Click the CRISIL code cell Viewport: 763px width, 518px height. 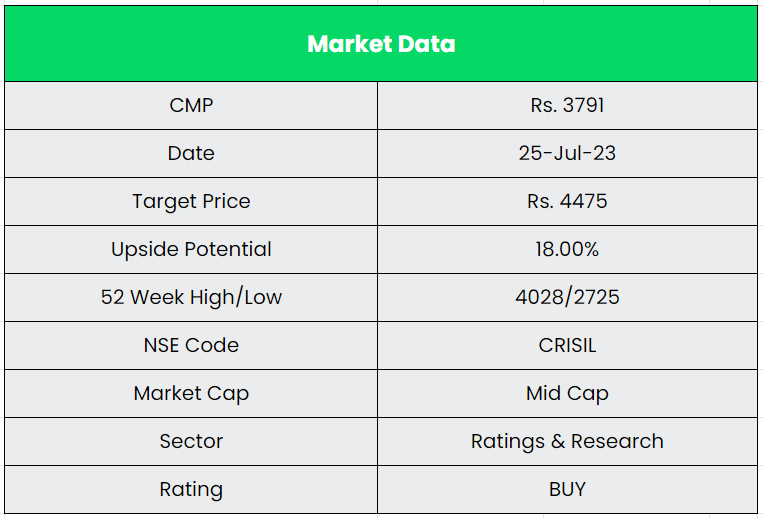[x=567, y=345]
